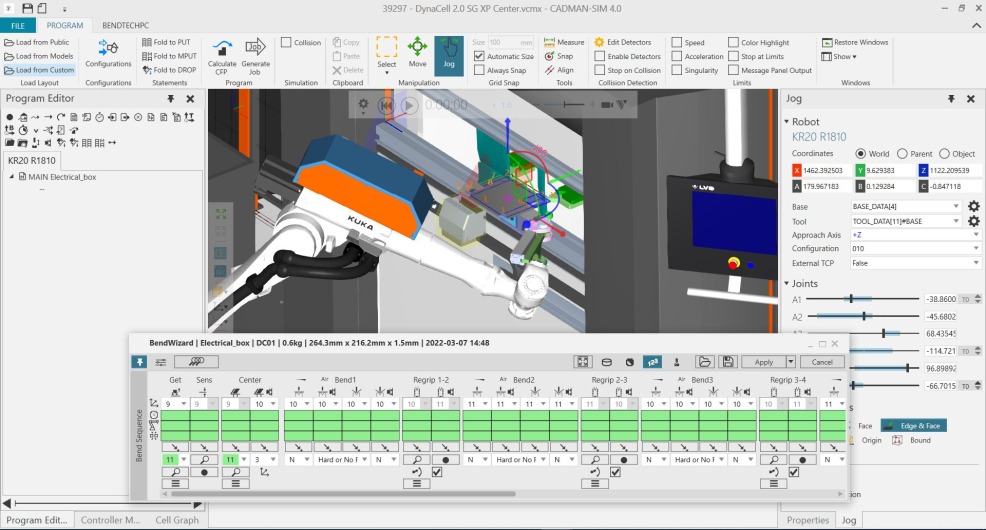Collapse the Joints section
Viewport: 986px width, 530px height.
pos(787,284)
